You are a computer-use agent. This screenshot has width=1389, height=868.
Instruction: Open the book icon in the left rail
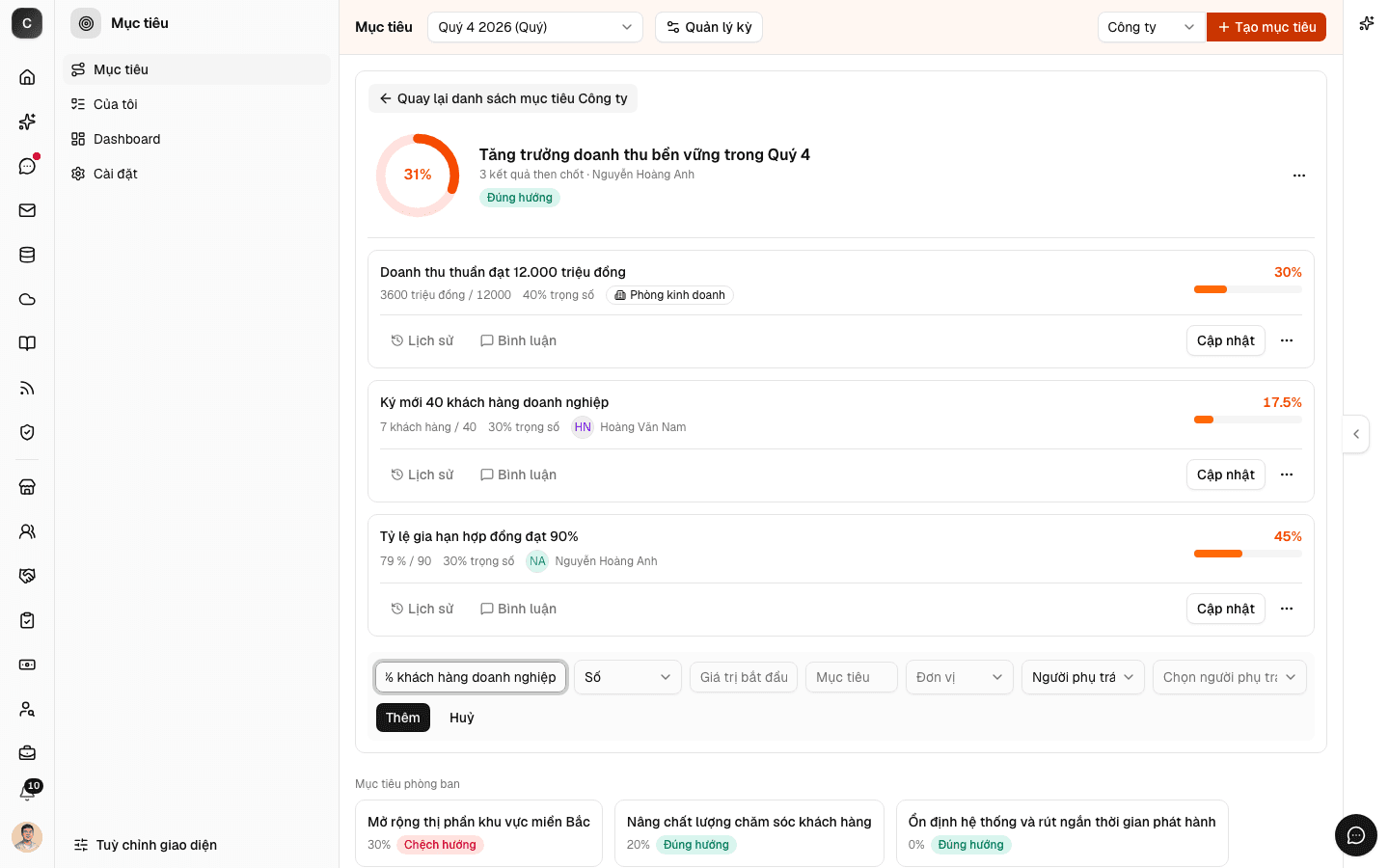pos(27,343)
